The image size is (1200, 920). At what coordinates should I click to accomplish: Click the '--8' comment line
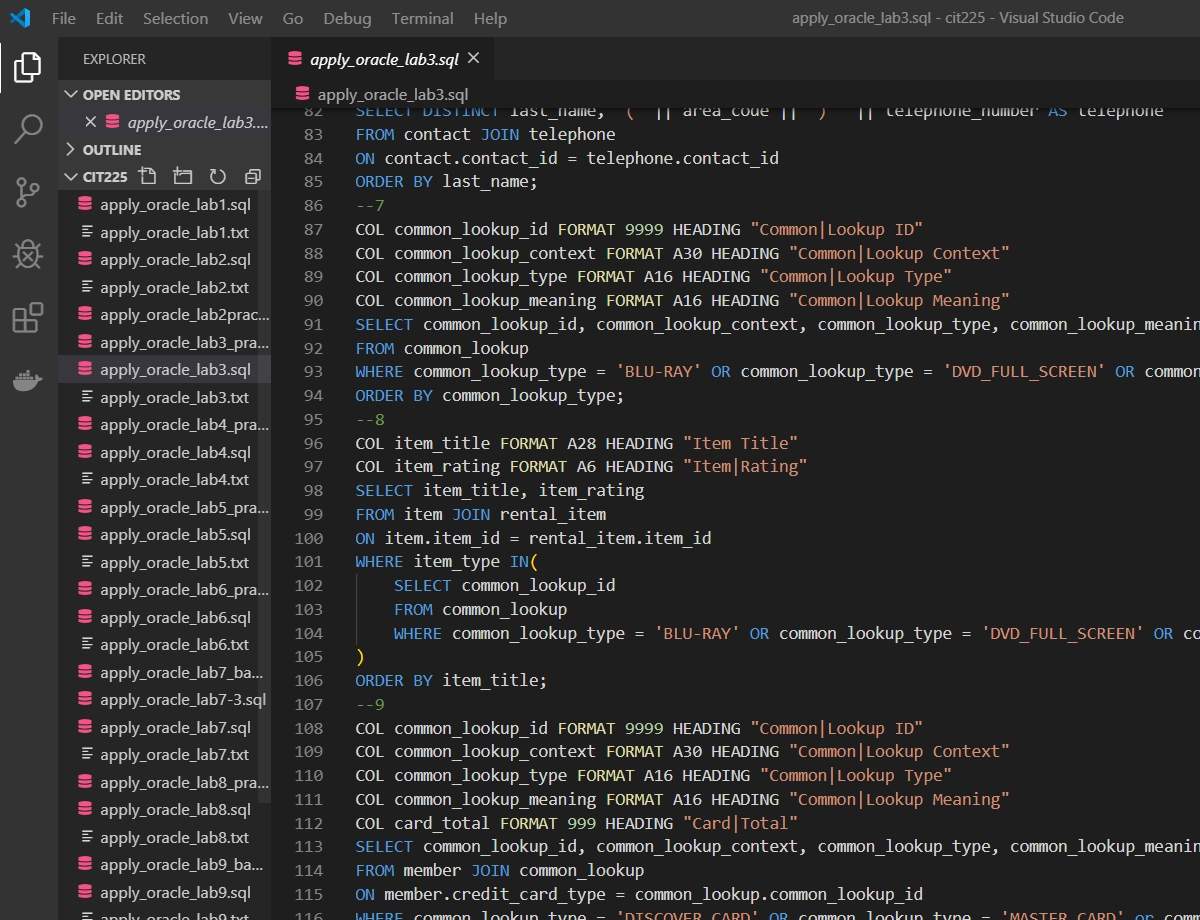370,419
